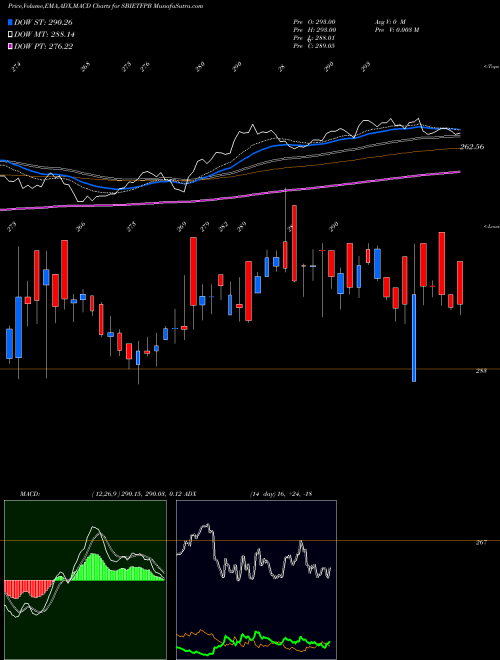Click the 288 support level label

click(481, 370)
